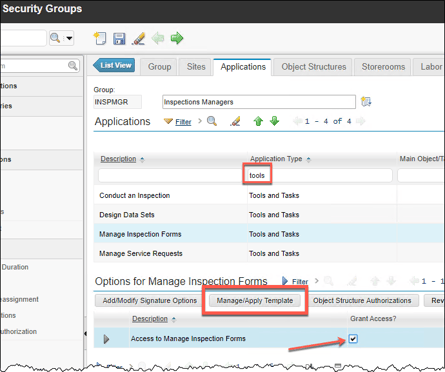The height and width of the screenshot is (372, 445).
Task: Click the Main Object/Table filter field
Action: [421, 176]
